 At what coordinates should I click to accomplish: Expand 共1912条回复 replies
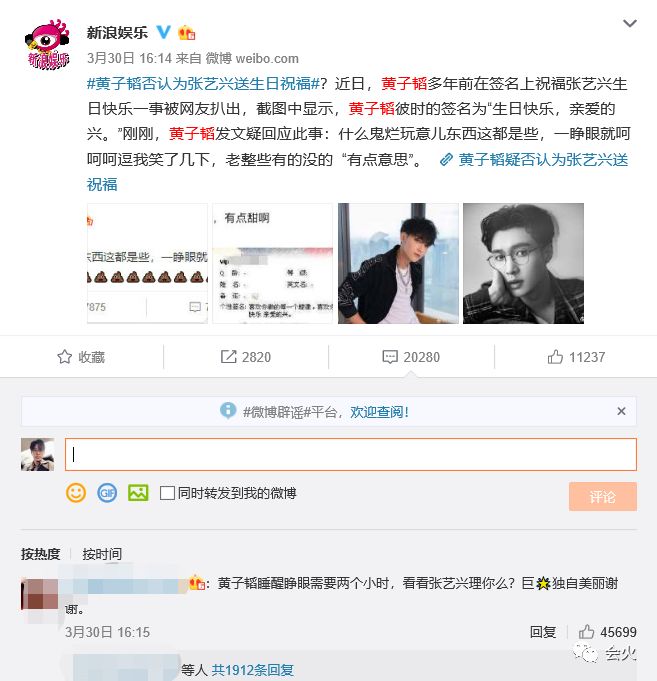[252, 670]
